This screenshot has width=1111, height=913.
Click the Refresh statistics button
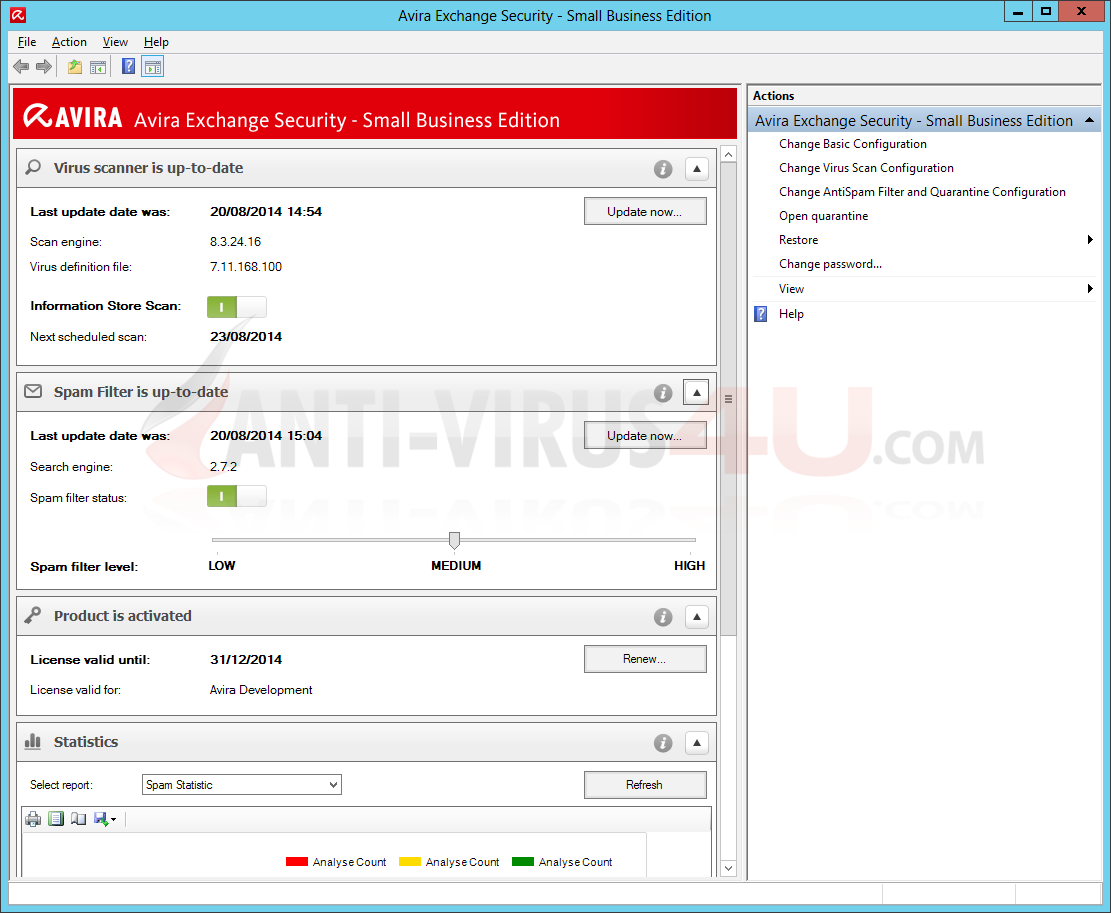tap(645, 785)
